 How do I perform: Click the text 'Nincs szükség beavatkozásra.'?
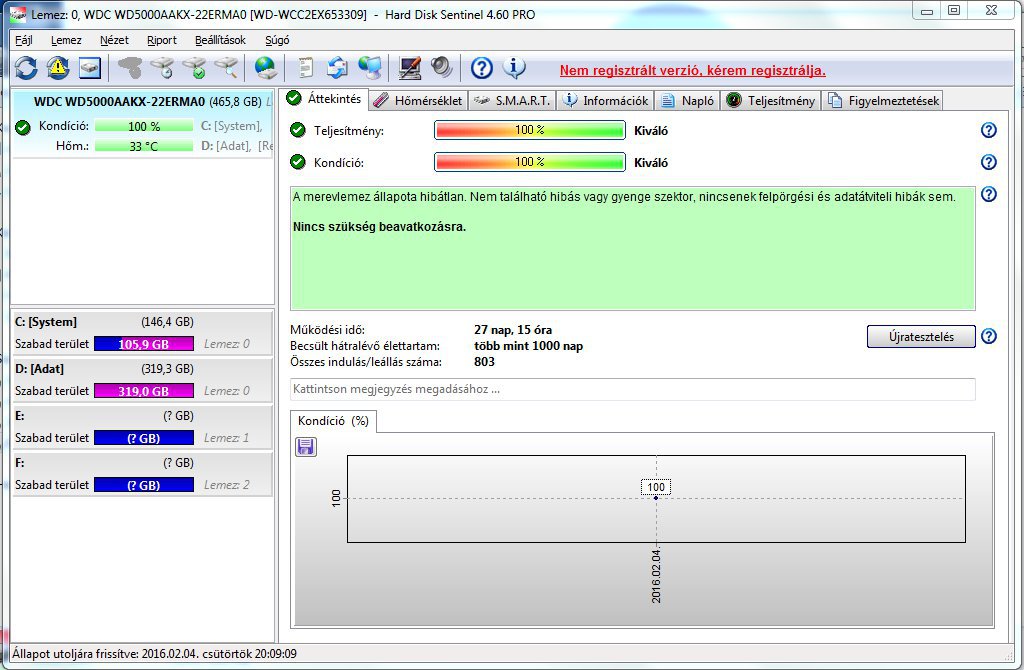pyautogui.click(x=379, y=227)
